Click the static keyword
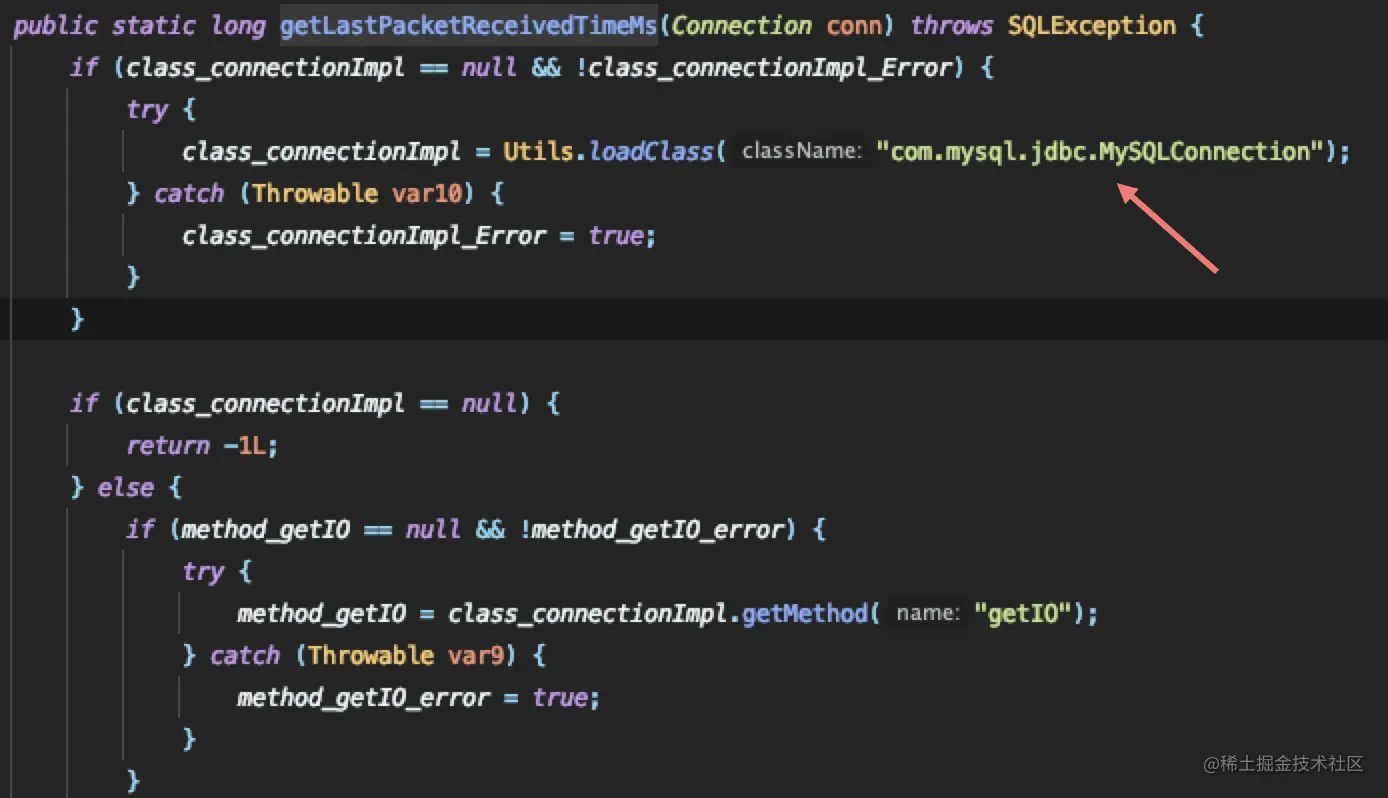Image resolution: width=1388 pixels, height=798 pixels. click(x=154, y=25)
